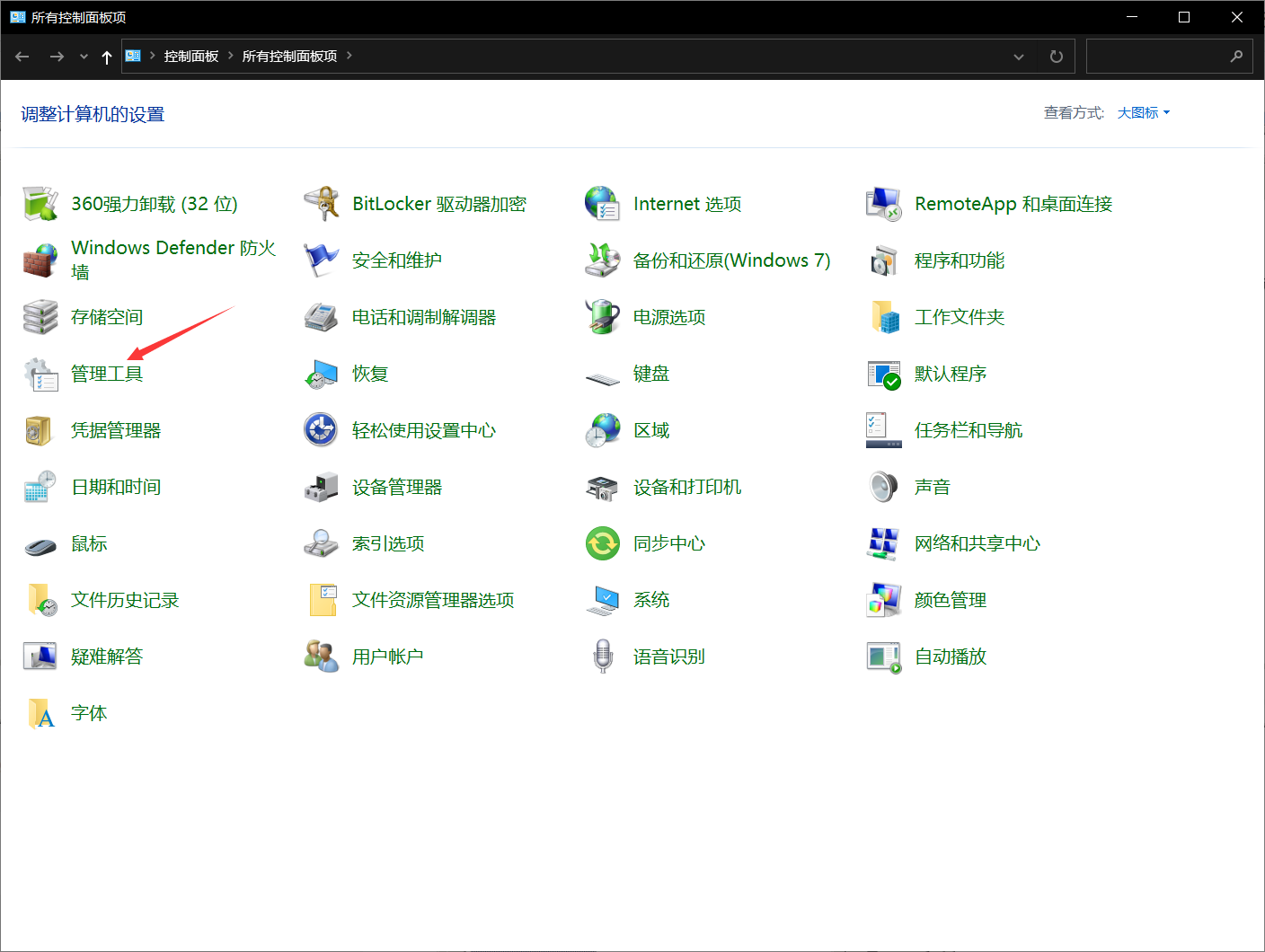Open the 轻松使用设置中心 icon
This screenshot has width=1265, height=952.
pos(322,430)
